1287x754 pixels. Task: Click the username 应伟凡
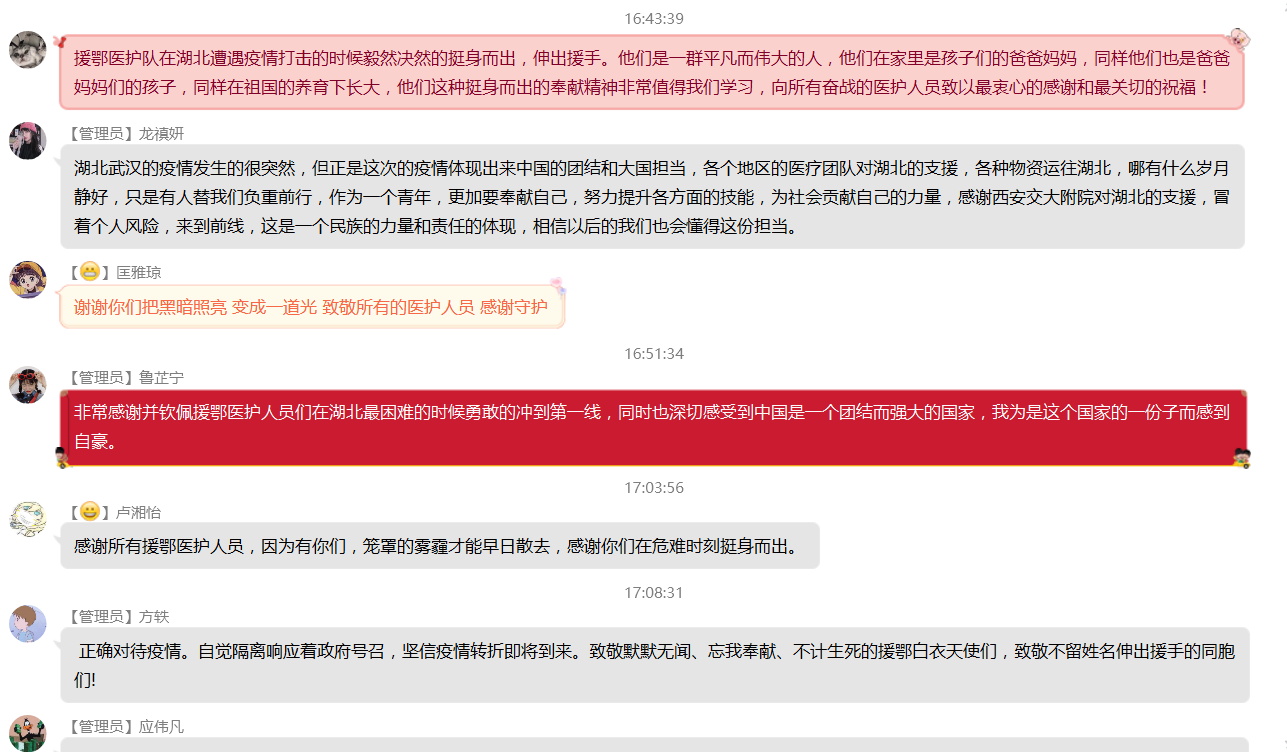point(161,727)
